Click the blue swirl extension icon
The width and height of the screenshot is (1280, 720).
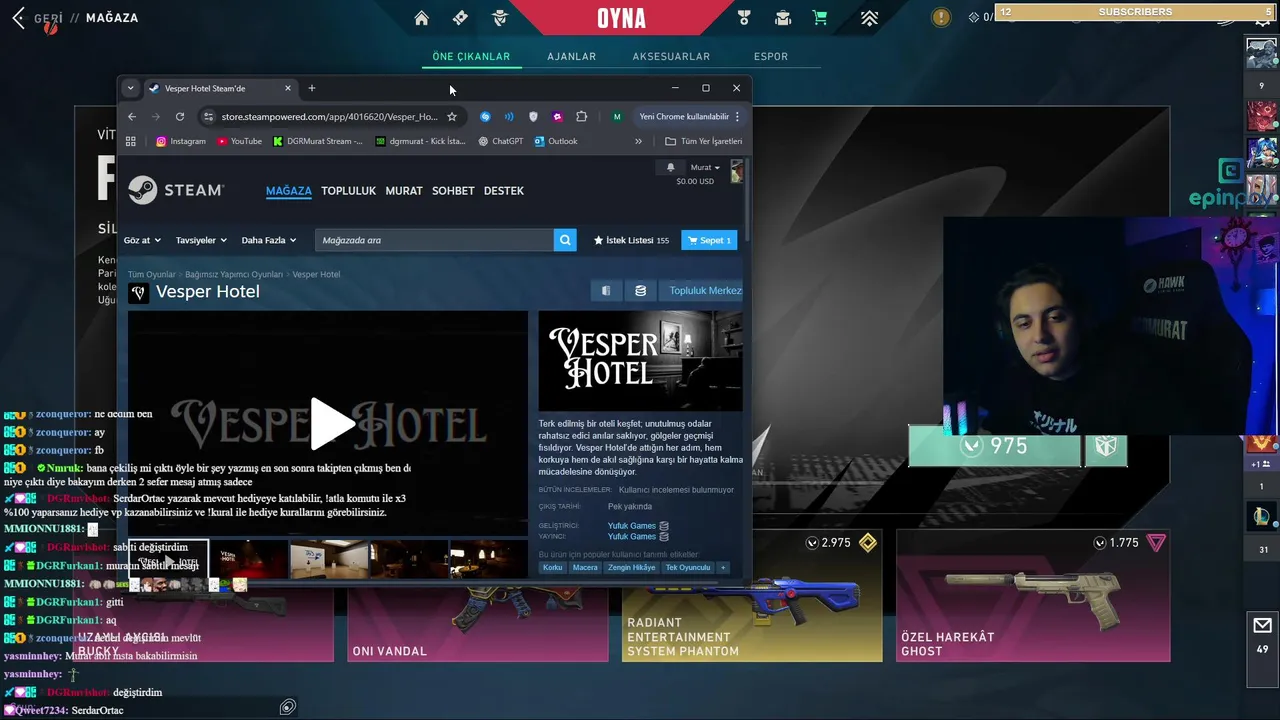485,117
